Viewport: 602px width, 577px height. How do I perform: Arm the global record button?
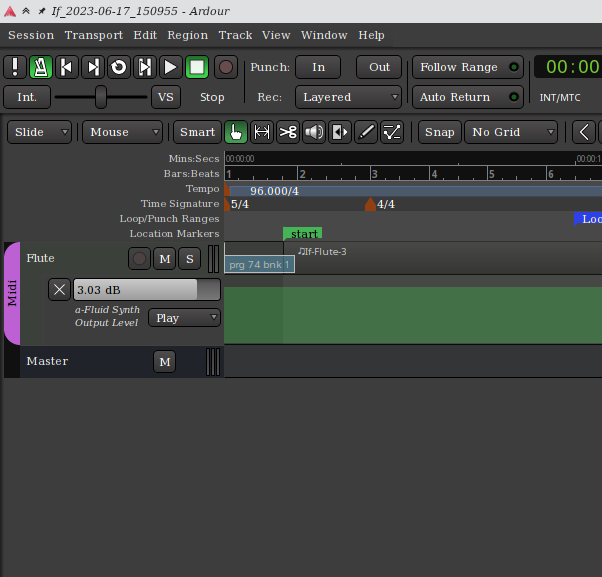[227, 67]
